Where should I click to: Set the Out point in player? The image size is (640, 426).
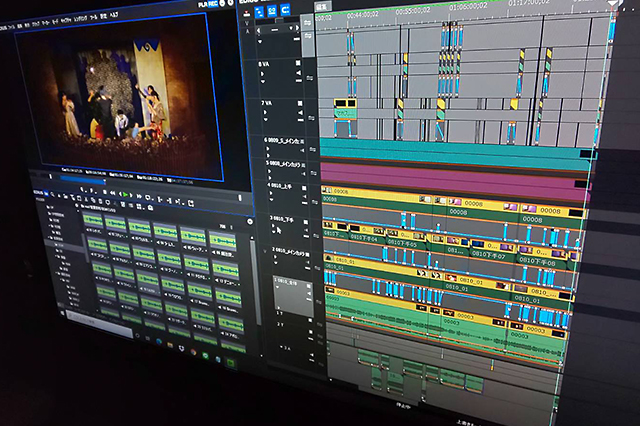(91, 191)
